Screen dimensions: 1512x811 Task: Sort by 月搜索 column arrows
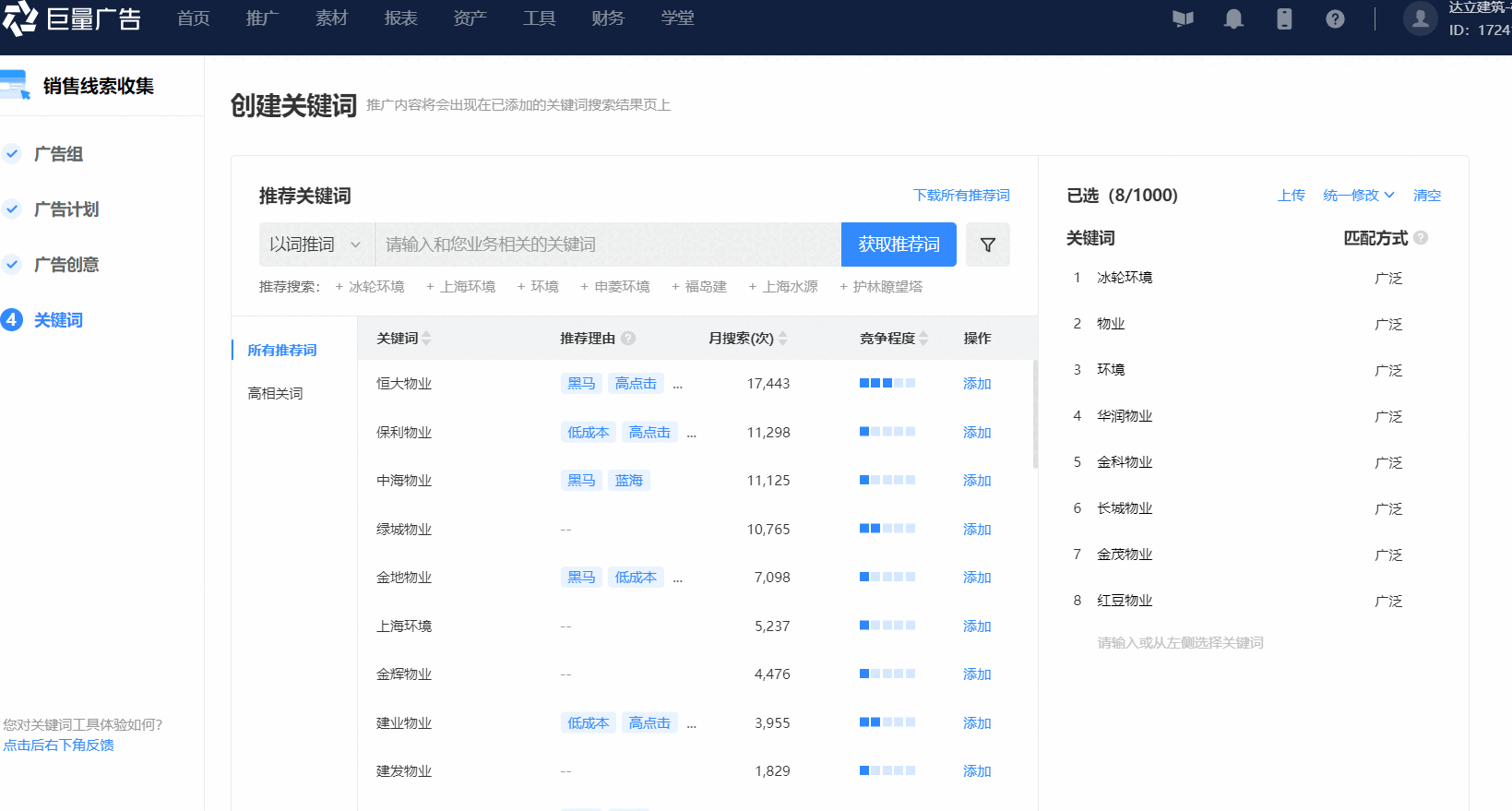pyautogui.click(x=782, y=339)
